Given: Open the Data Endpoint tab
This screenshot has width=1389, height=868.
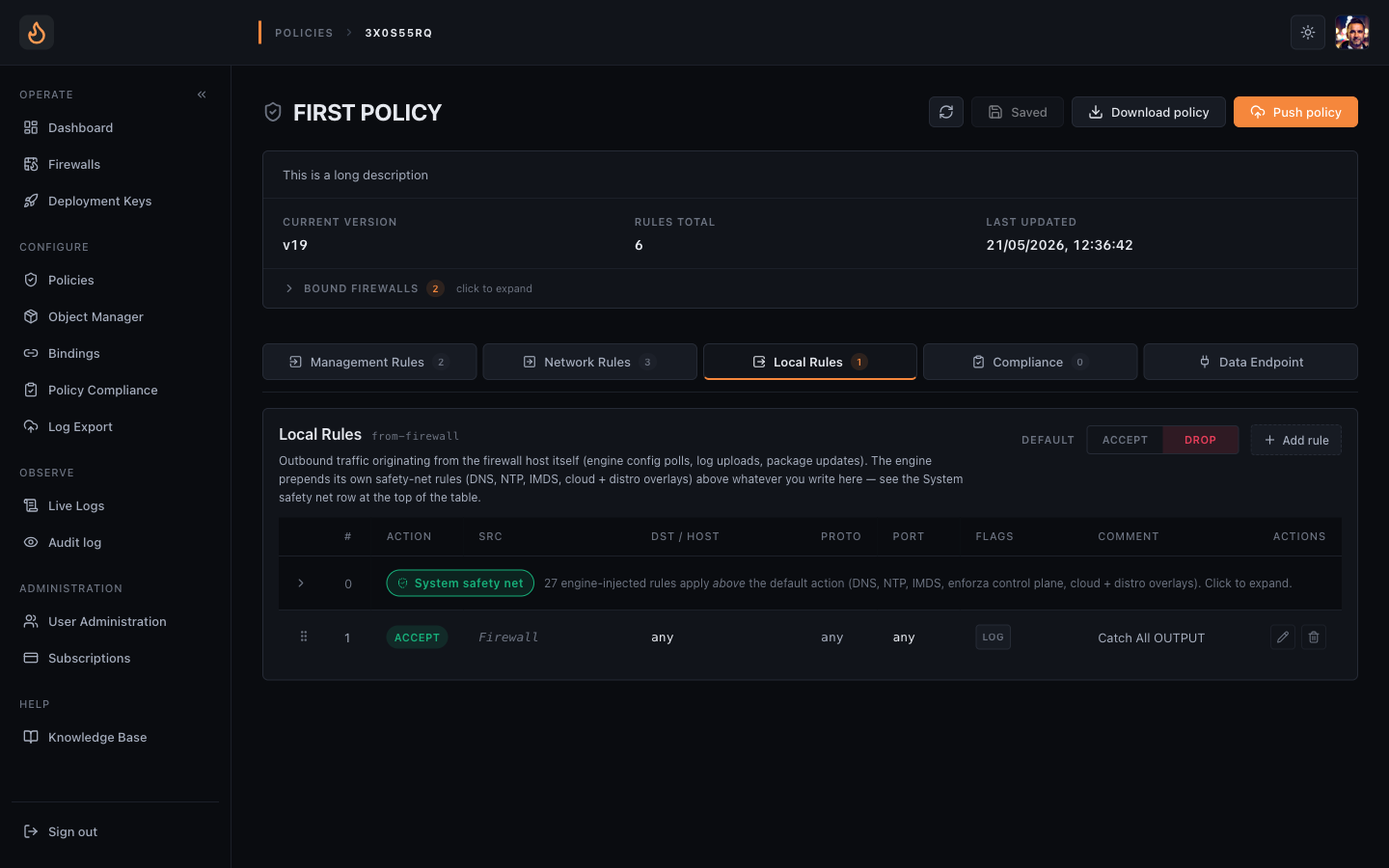Looking at the screenshot, I should [x=1250, y=362].
